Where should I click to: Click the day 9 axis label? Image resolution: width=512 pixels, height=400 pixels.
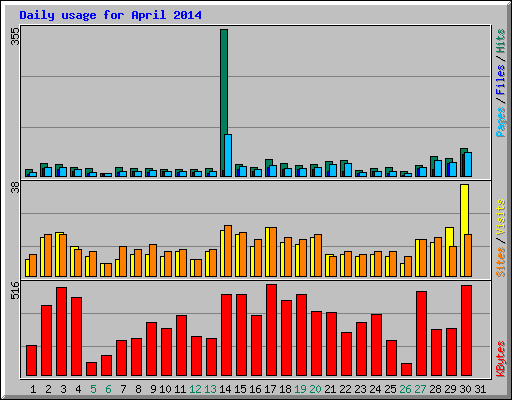coord(153,389)
